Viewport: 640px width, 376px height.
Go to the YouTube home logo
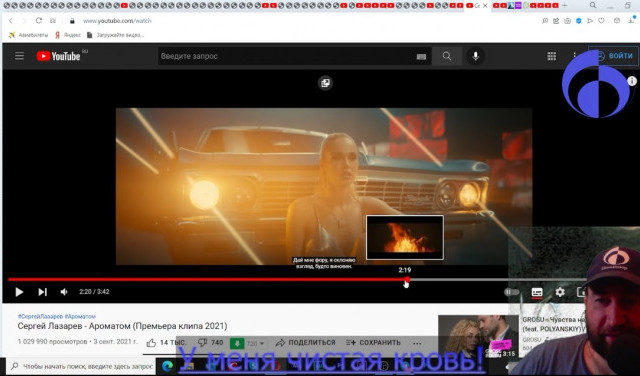pyautogui.click(x=58, y=56)
